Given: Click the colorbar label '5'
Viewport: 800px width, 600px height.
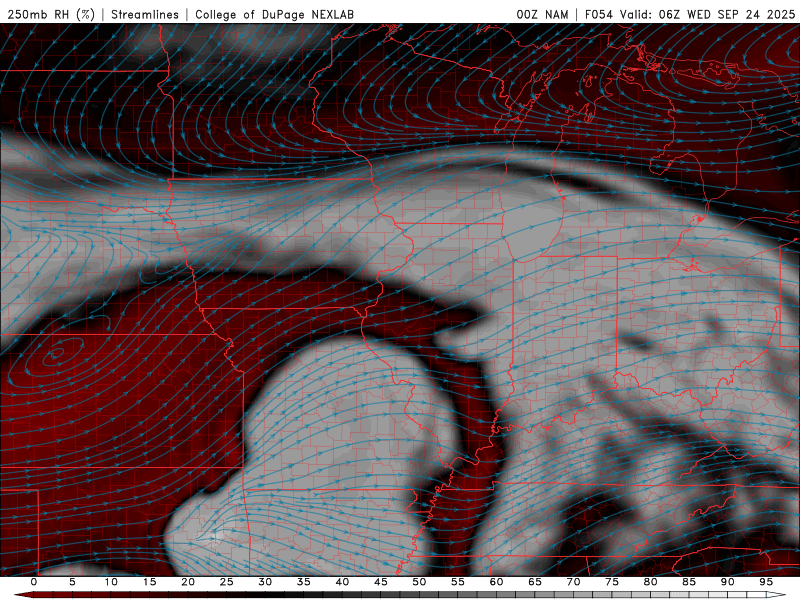Looking at the screenshot, I should [x=72, y=582].
